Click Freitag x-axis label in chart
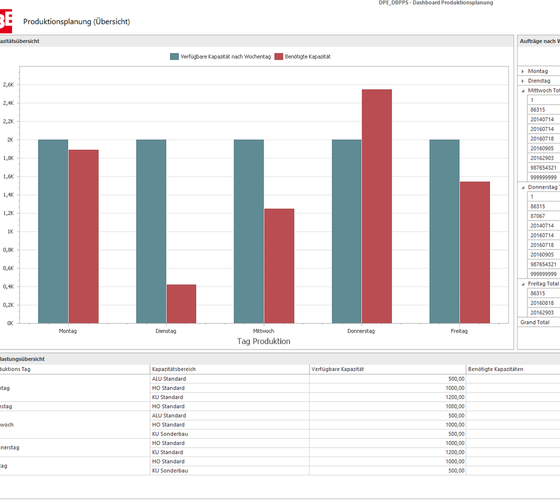The width and height of the screenshot is (560, 500). (459, 331)
